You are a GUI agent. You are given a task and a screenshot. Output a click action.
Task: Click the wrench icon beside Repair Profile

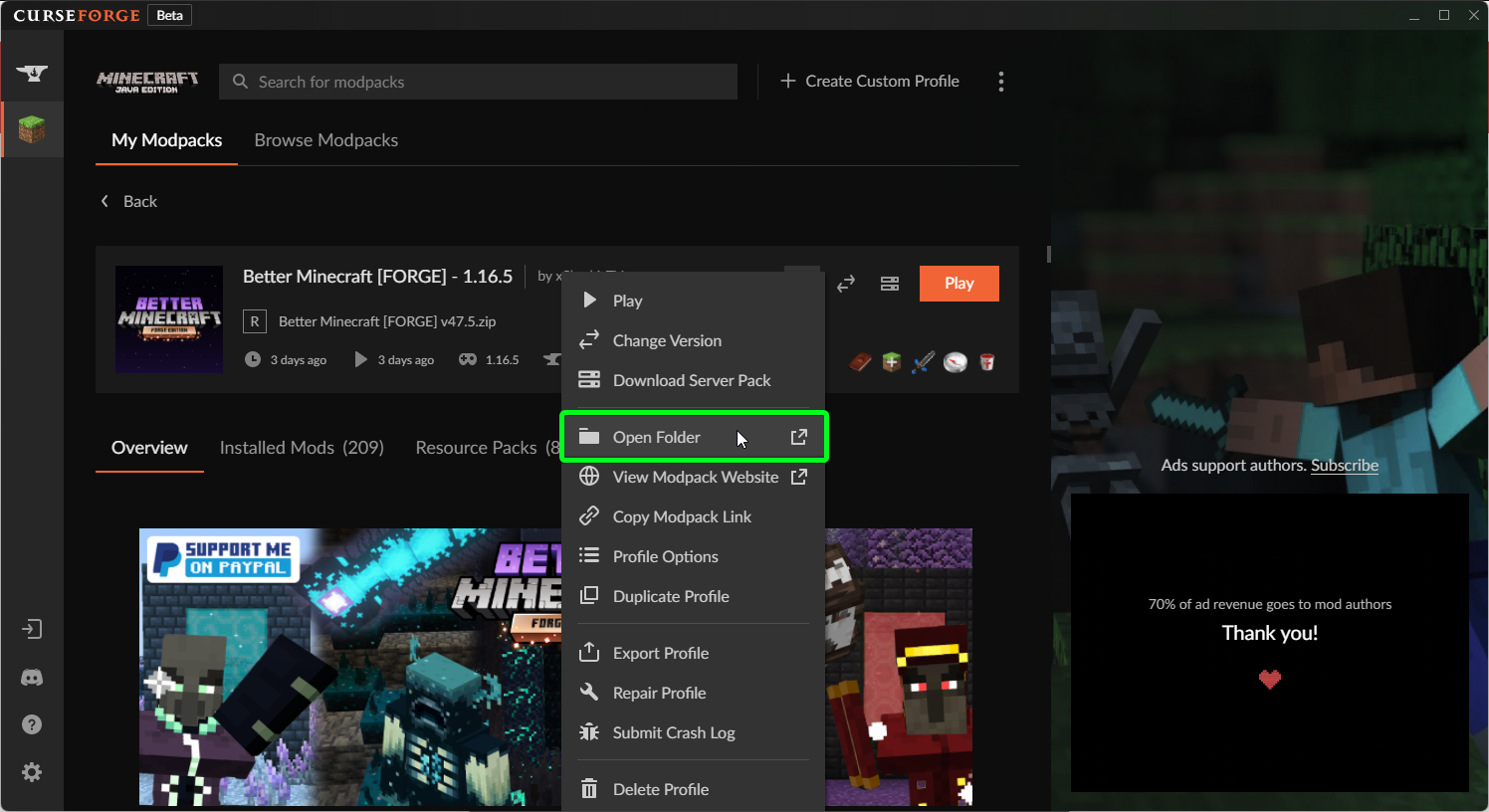point(589,693)
